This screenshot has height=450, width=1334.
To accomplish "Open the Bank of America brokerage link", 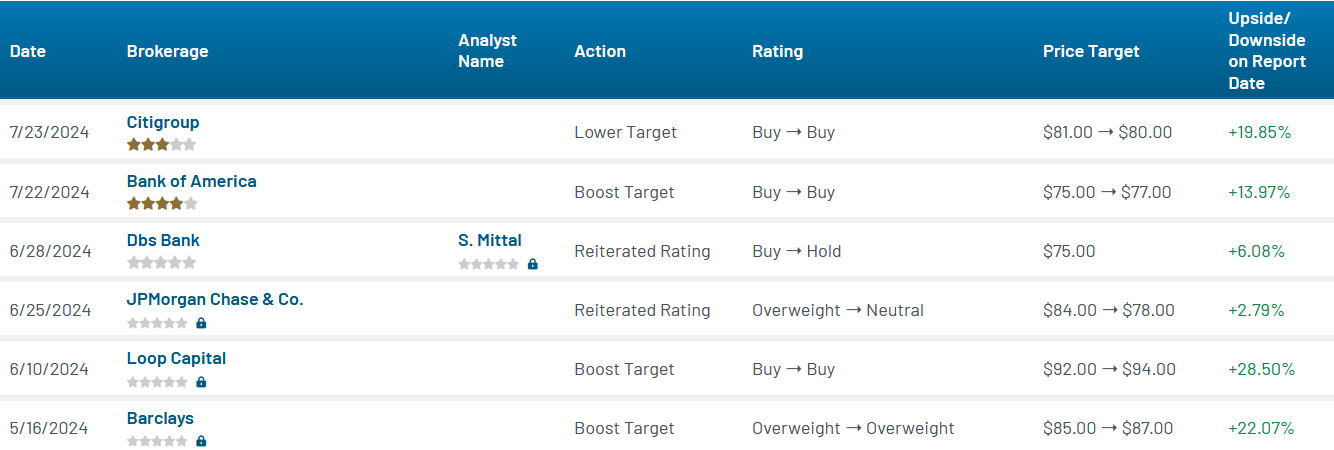I will [x=192, y=181].
